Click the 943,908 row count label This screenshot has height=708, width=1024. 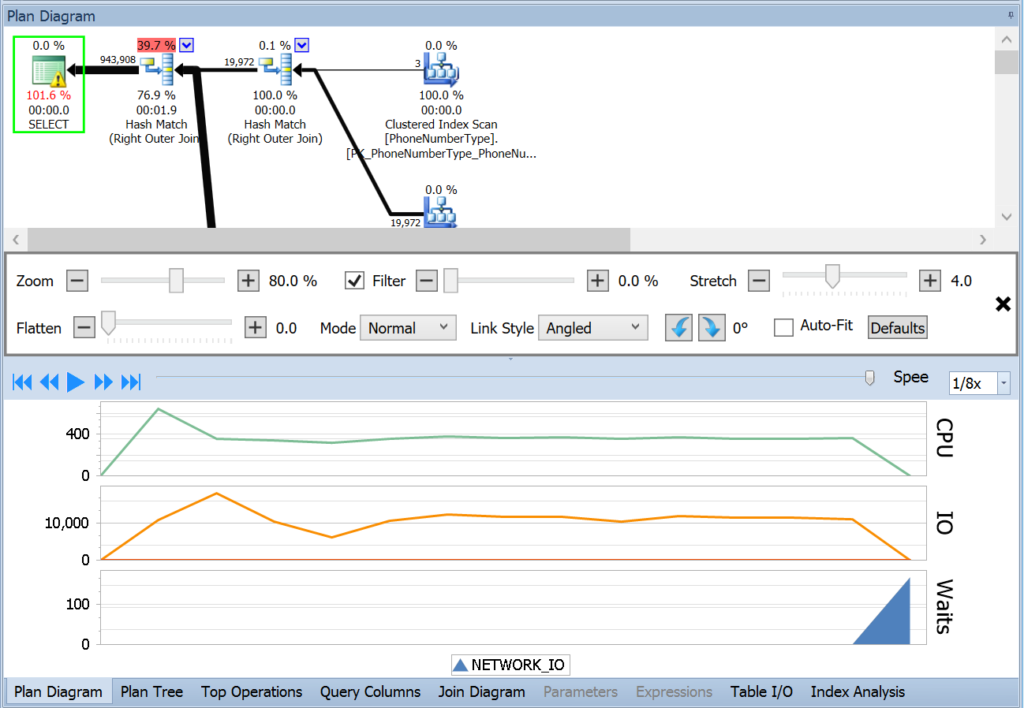point(118,59)
